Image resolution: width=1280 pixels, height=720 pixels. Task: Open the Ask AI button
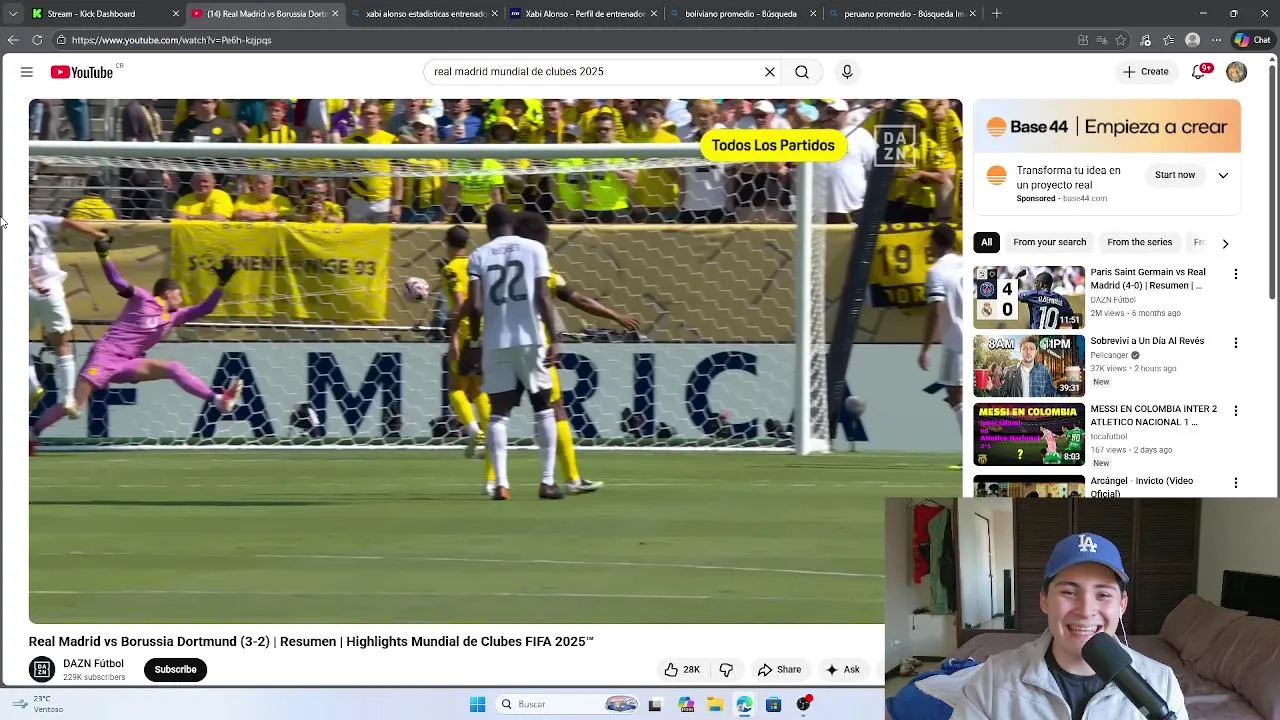tap(842, 670)
